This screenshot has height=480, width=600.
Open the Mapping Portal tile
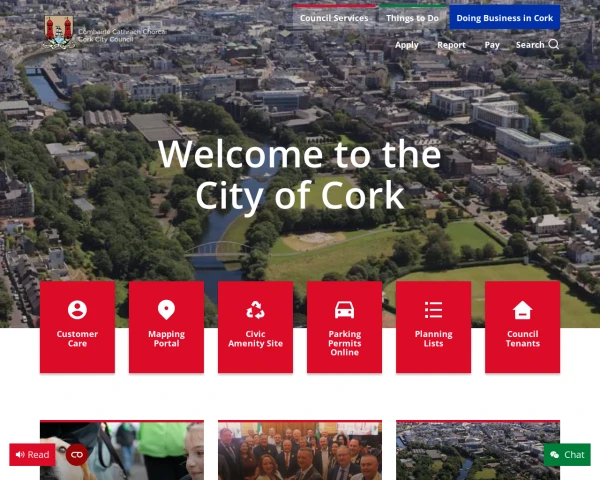pyautogui.click(x=166, y=326)
